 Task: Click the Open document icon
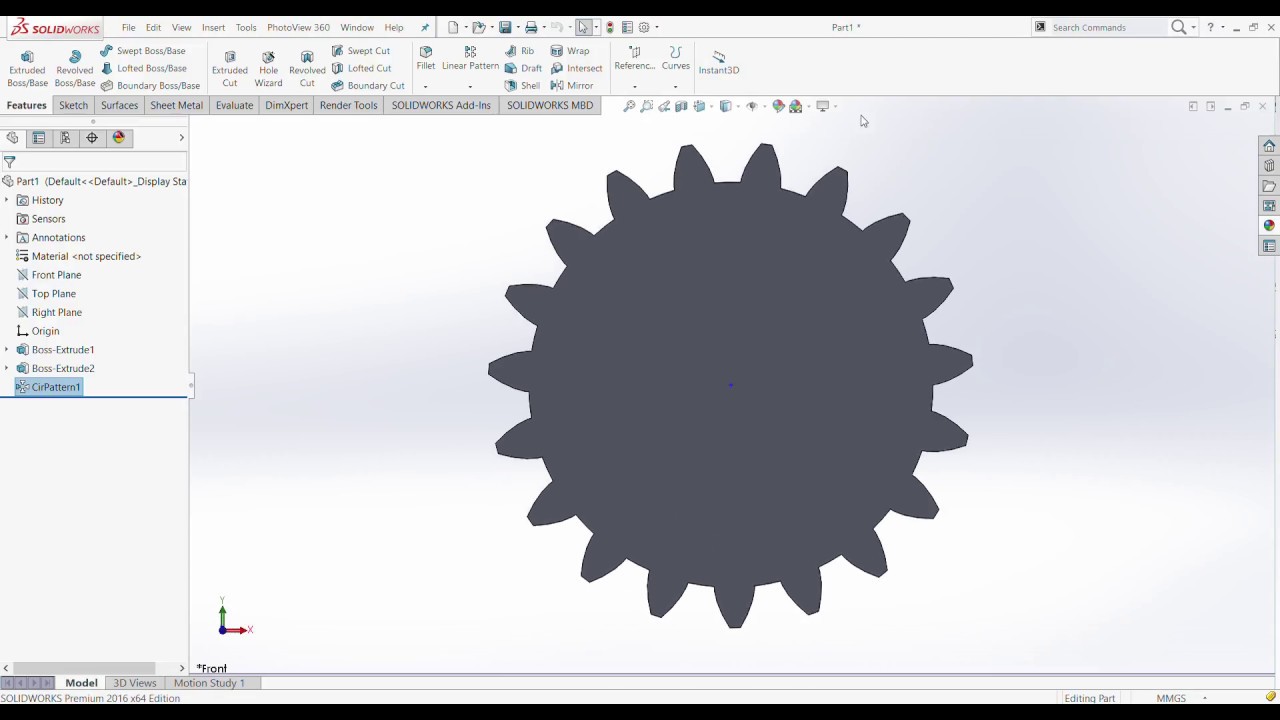coord(479,27)
